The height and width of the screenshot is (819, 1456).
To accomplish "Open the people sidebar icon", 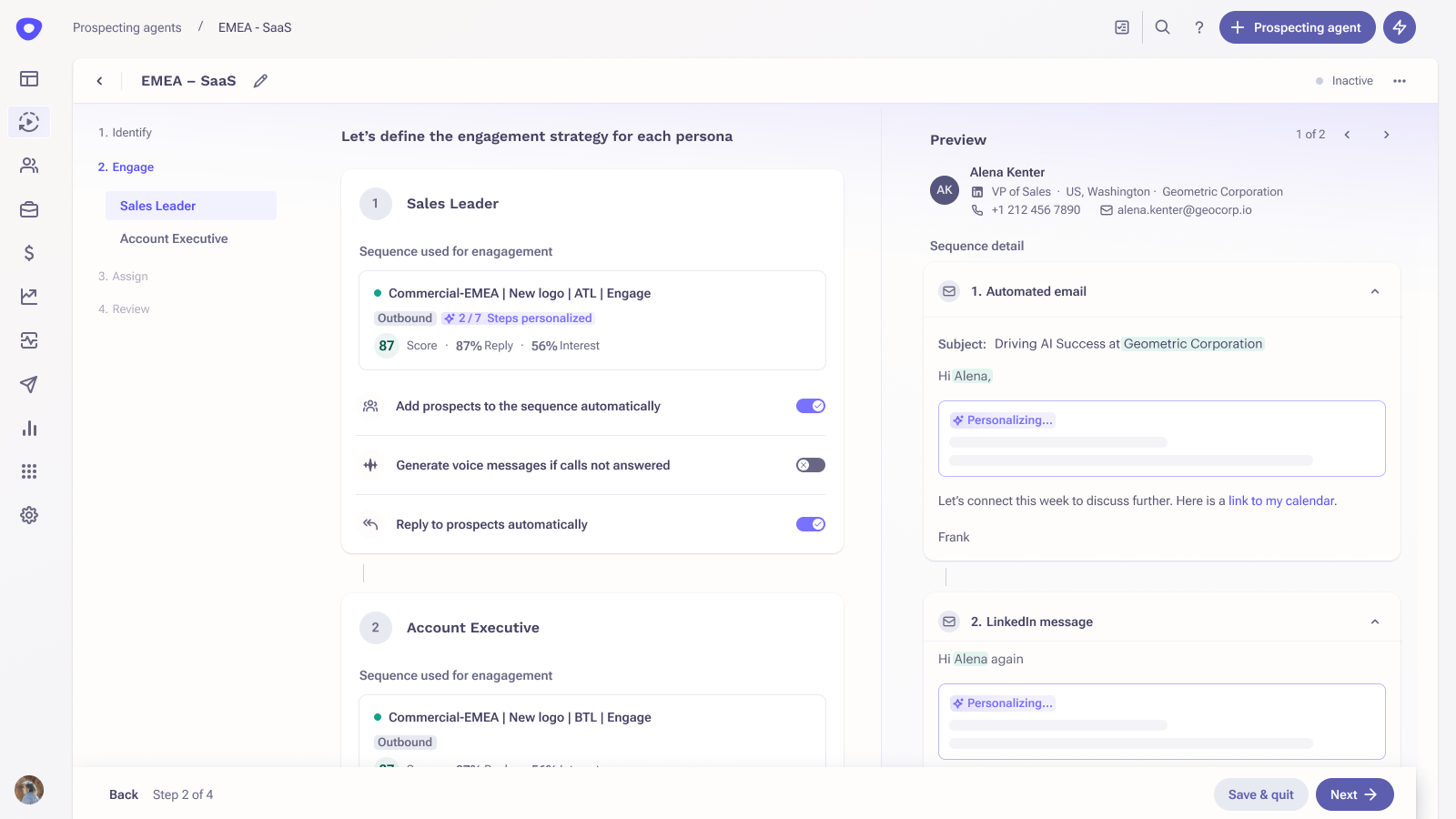I will pyautogui.click(x=29, y=166).
